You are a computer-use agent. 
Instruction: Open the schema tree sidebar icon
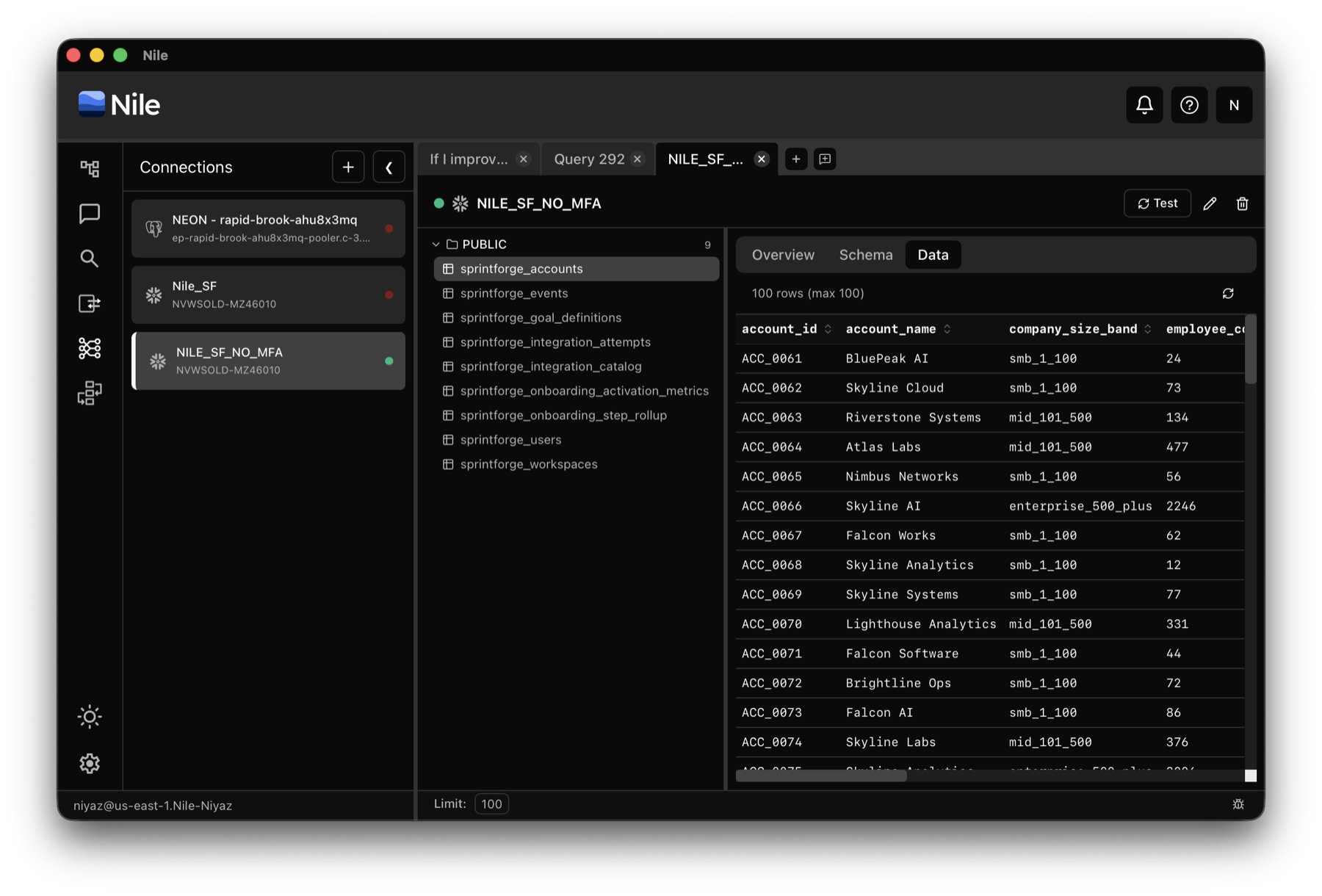(90, 168)
